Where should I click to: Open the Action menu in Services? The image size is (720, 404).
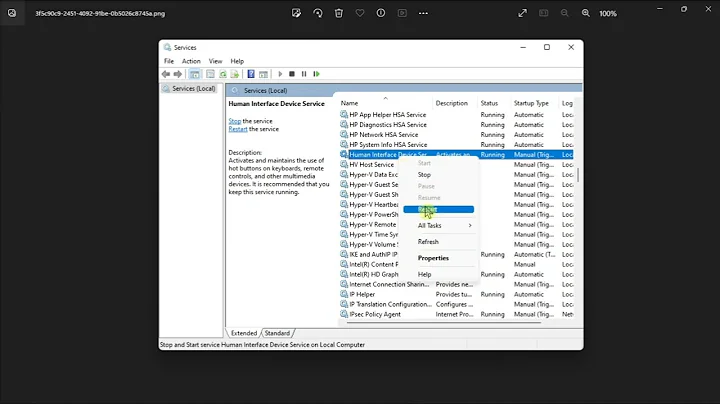[x=191, y=61]
